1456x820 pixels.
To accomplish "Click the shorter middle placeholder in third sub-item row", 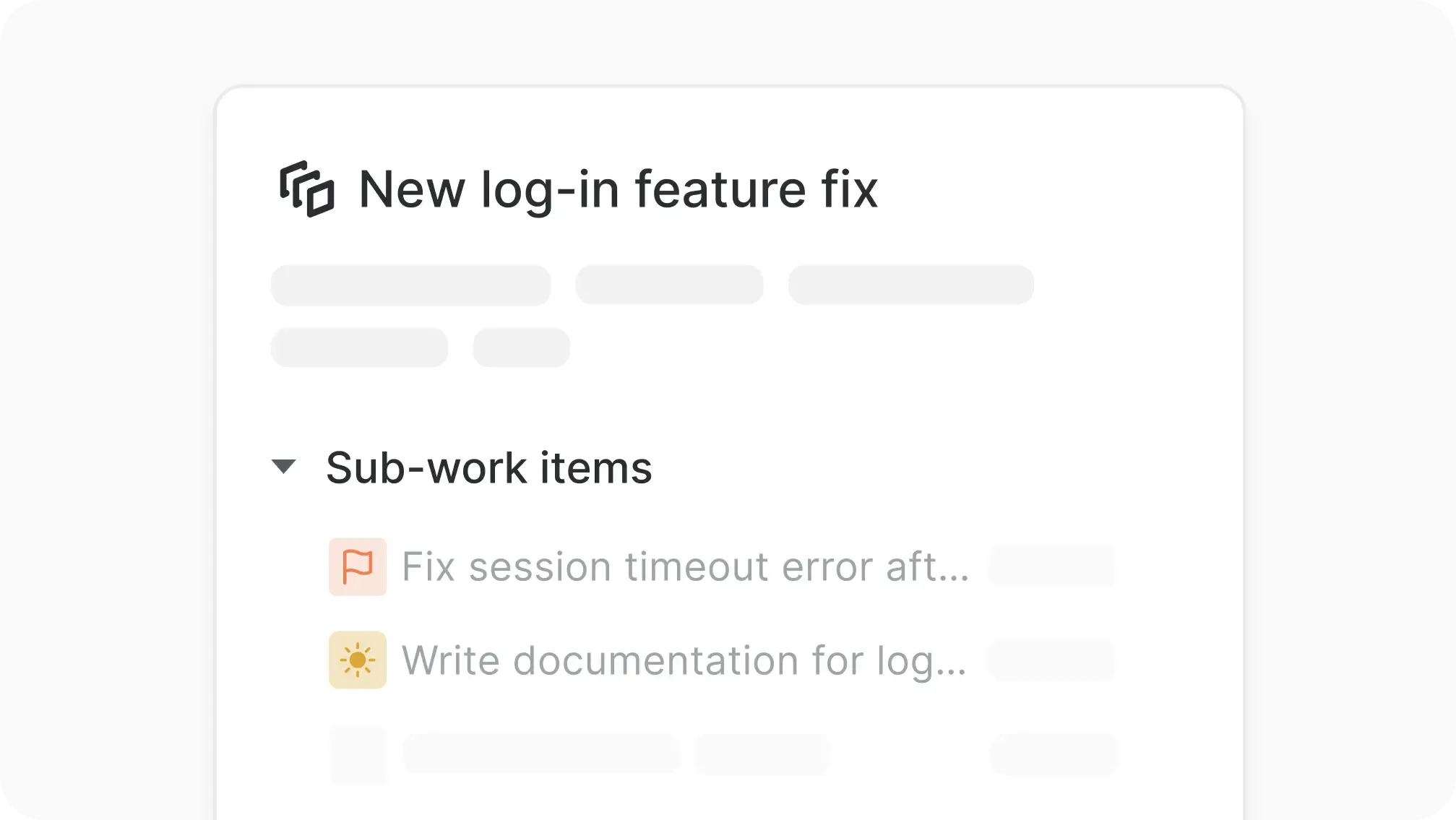I will pos(762,754).
